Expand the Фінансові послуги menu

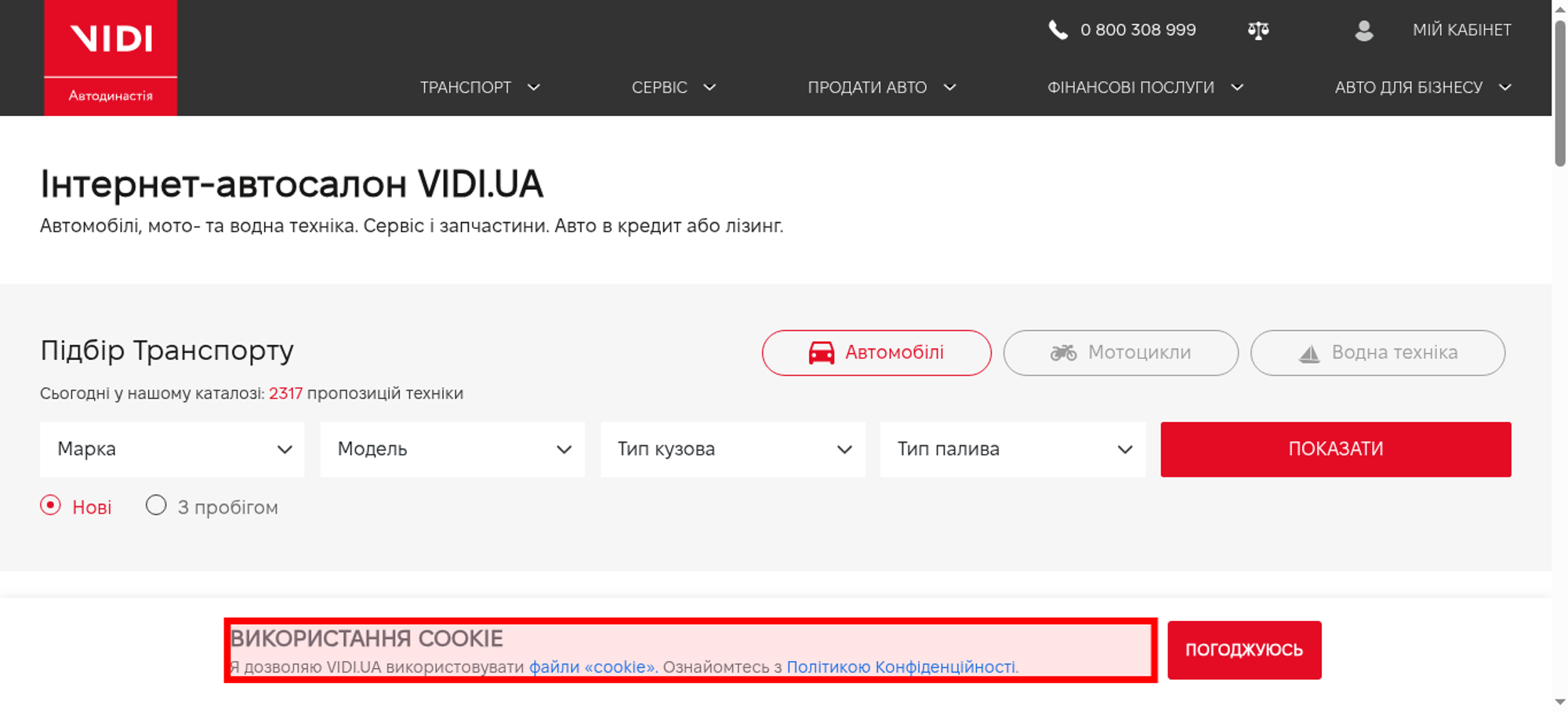click(x=1145, y=88)
